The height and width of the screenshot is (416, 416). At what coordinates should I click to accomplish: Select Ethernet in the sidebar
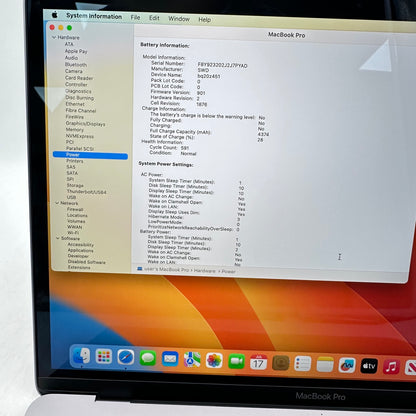tap(75, 104)
